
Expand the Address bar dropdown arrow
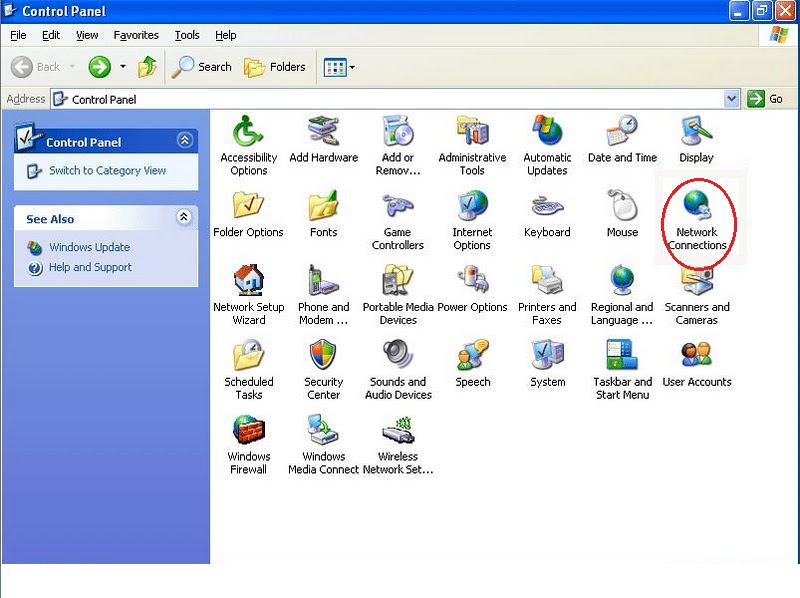pos(732,98)
